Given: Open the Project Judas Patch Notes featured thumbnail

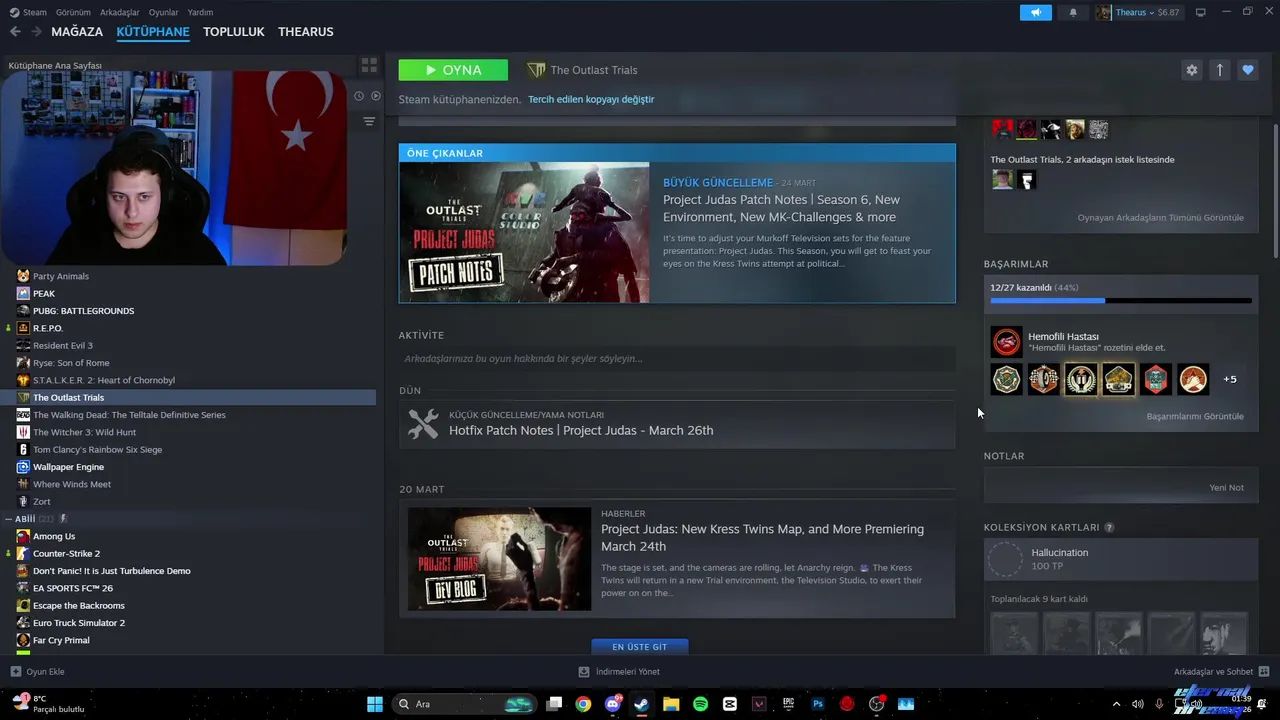Looking at the screenshot, I should click(x=524, y=232).
